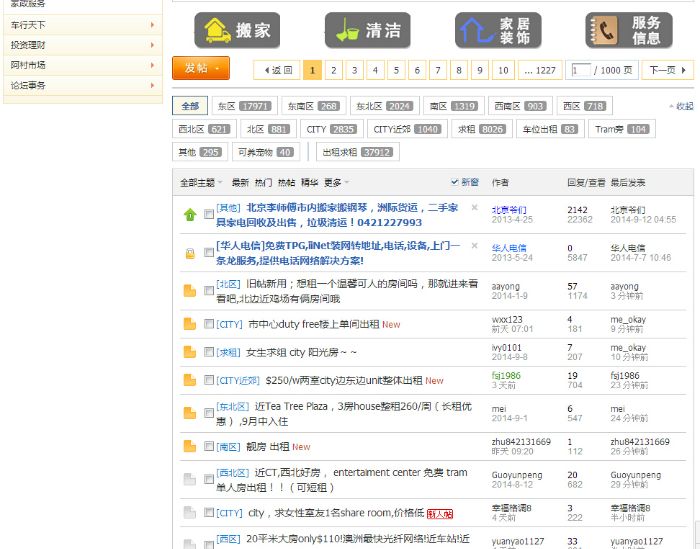Viewport: 700px width, 549px height.
Task: Click lock icon beside 华人电信 post
Action: click(x=190, y=253)
